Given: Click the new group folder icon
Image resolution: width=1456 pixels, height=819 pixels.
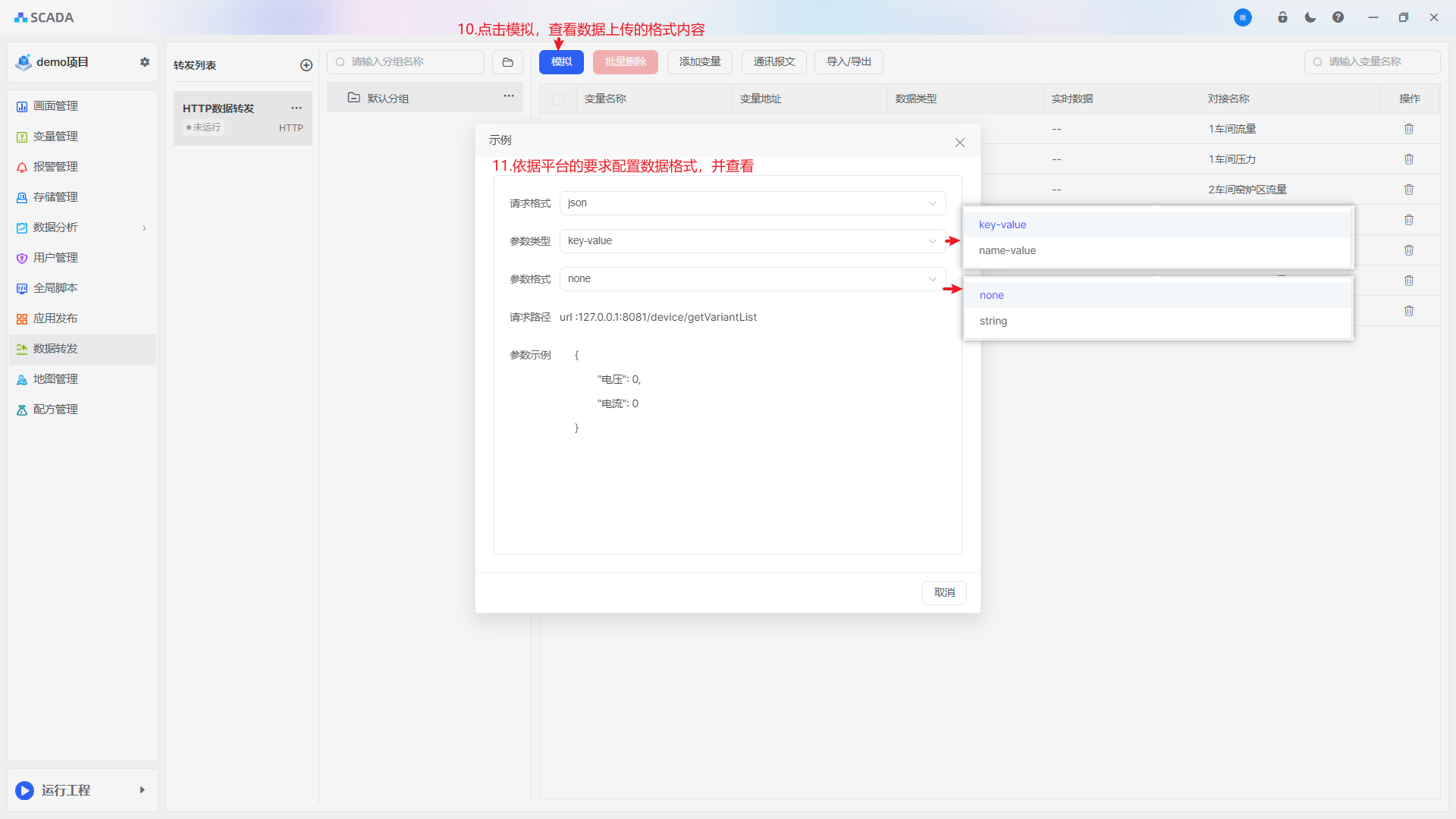Looking at the screenshot, I should pos(507,62).
